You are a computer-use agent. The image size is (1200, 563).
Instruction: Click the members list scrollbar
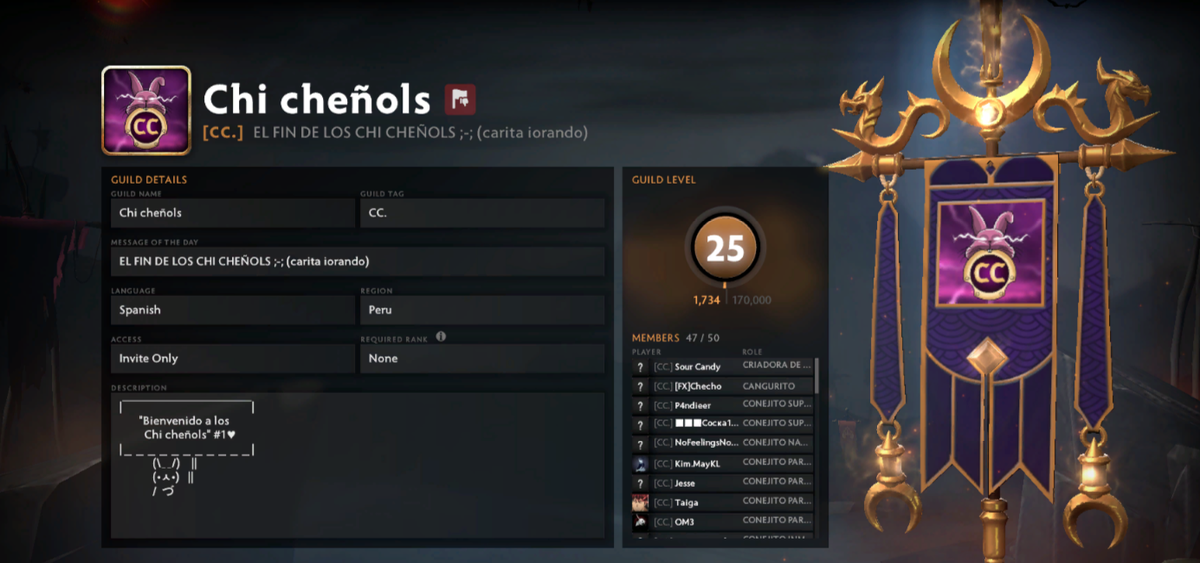pos(817,375)
